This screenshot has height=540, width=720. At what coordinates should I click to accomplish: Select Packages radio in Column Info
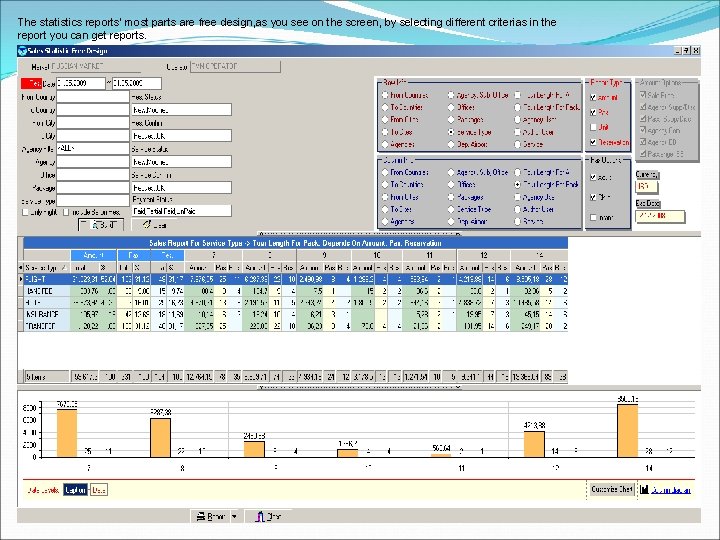coord(451,197)
